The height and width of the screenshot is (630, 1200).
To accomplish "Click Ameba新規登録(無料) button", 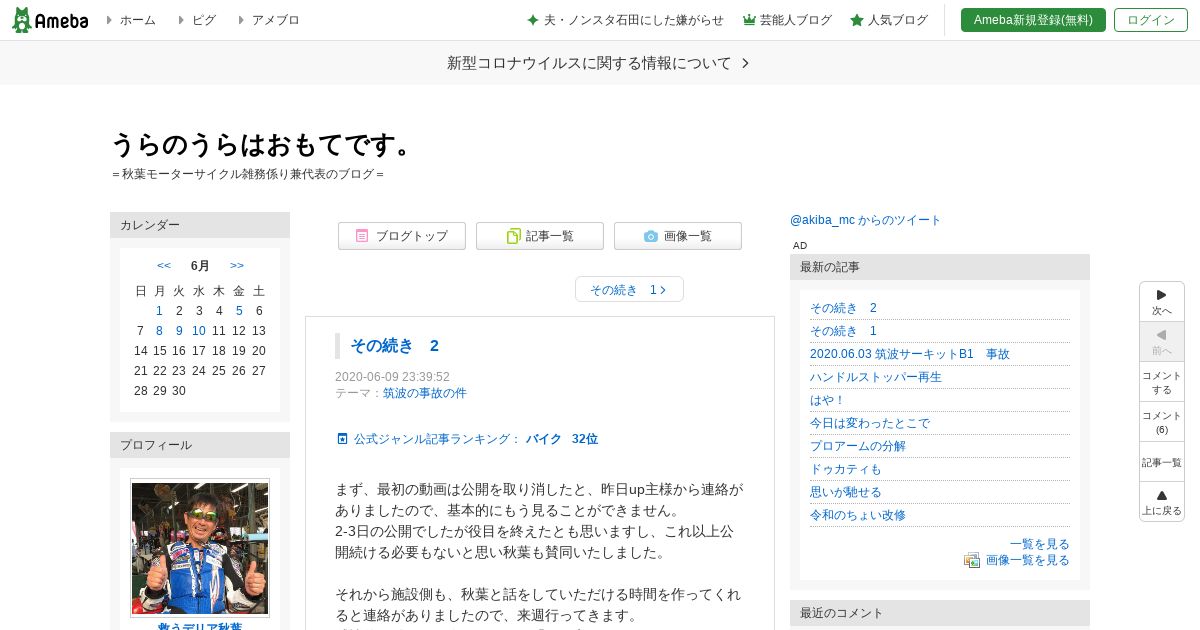I will pyautogui.click(x=1033, y=20).
